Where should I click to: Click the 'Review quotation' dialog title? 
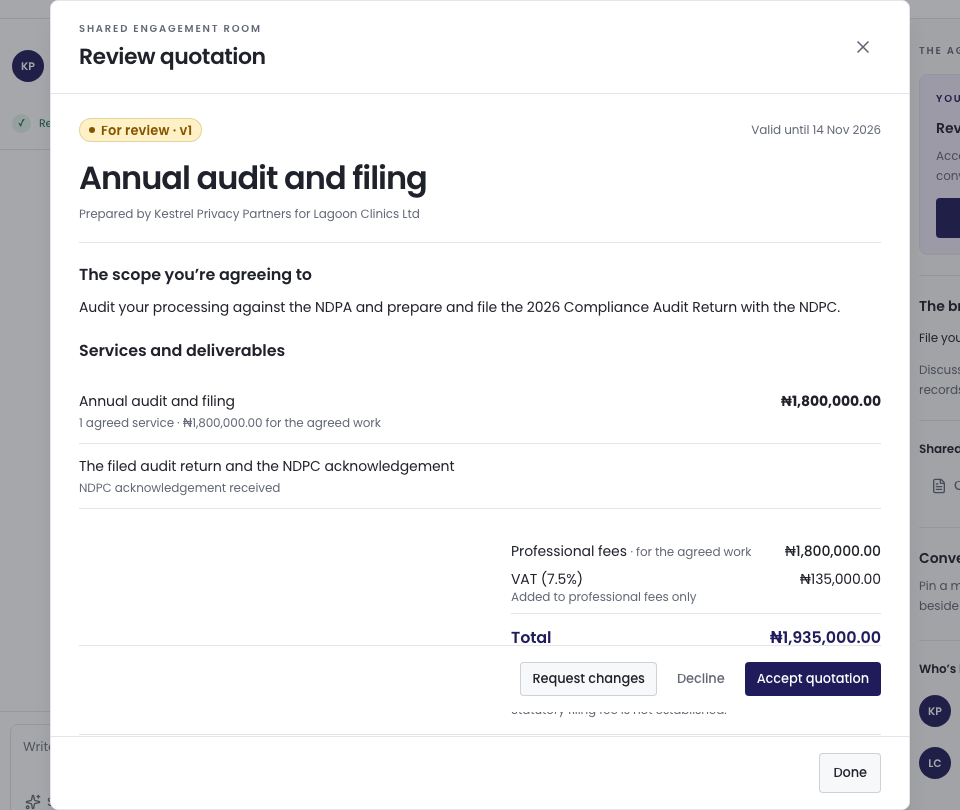[172, 56]
